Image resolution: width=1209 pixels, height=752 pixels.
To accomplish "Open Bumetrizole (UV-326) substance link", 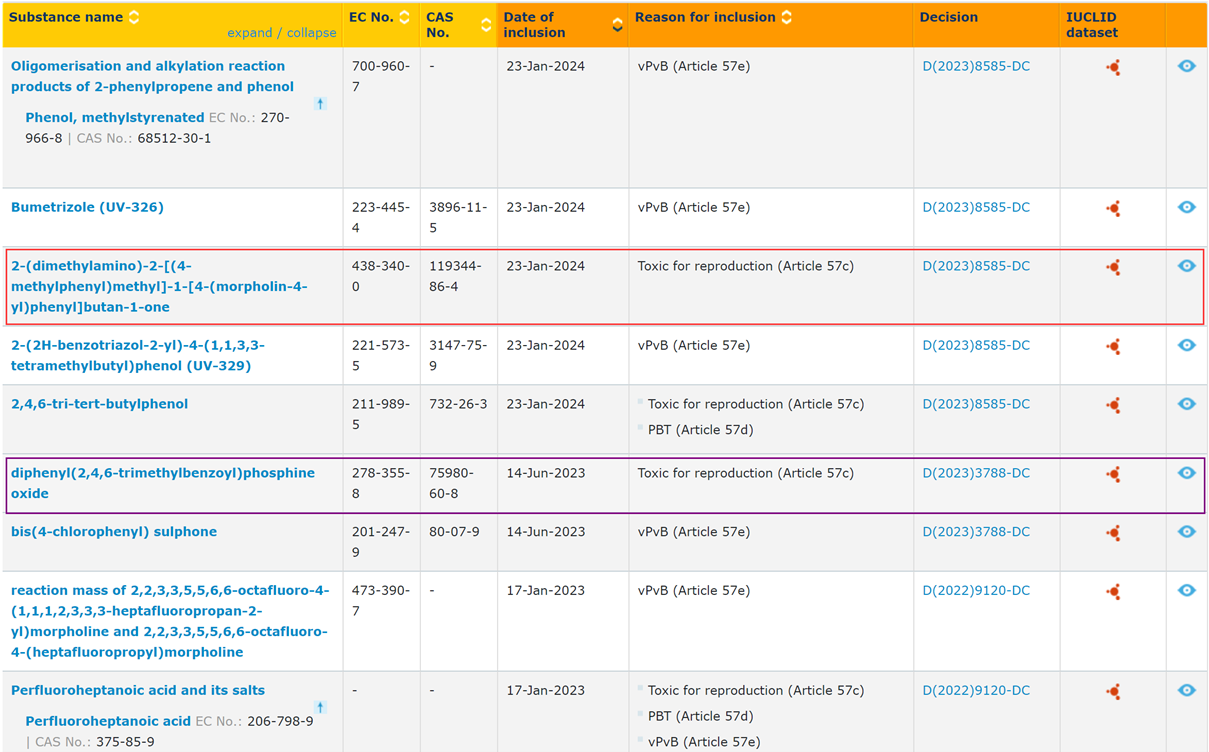I will coord(87,207).
